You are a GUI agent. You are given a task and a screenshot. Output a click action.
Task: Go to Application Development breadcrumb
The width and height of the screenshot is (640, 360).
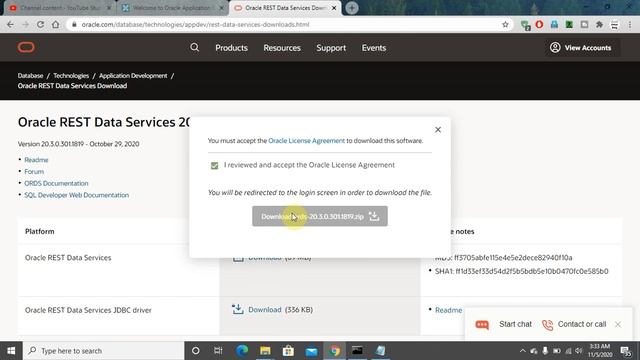[x=133, y=76]
